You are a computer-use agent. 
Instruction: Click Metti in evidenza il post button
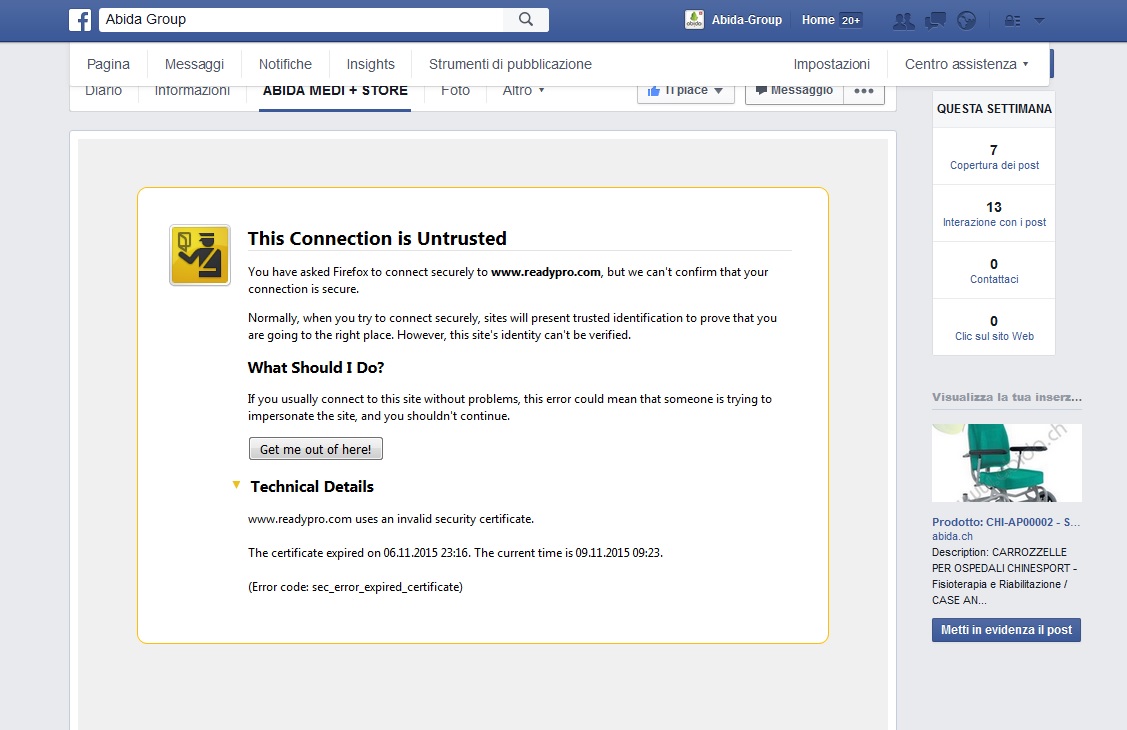pyautogui.click(x=1006, y=630)
